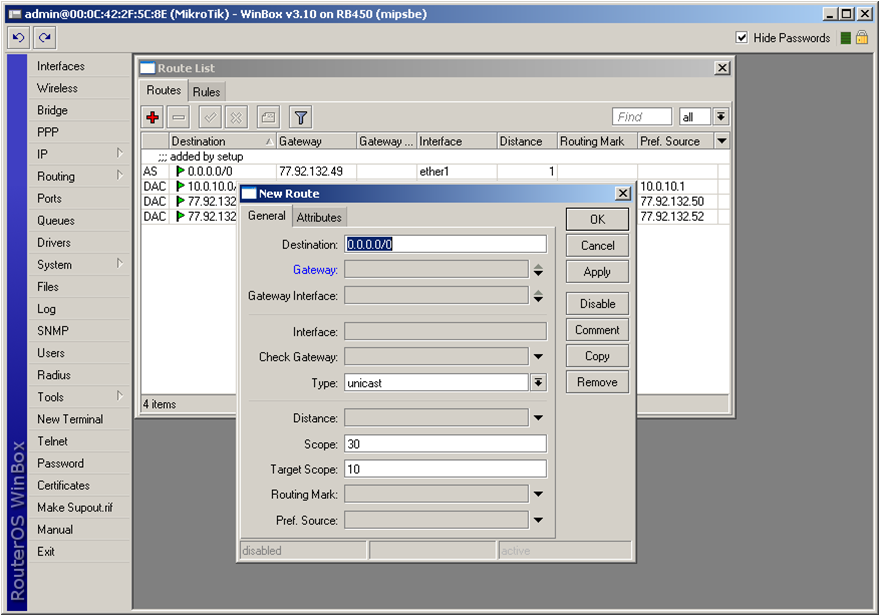
Task: Click the Gateway Interface field up/down arrows
Action: coord(538,296)
